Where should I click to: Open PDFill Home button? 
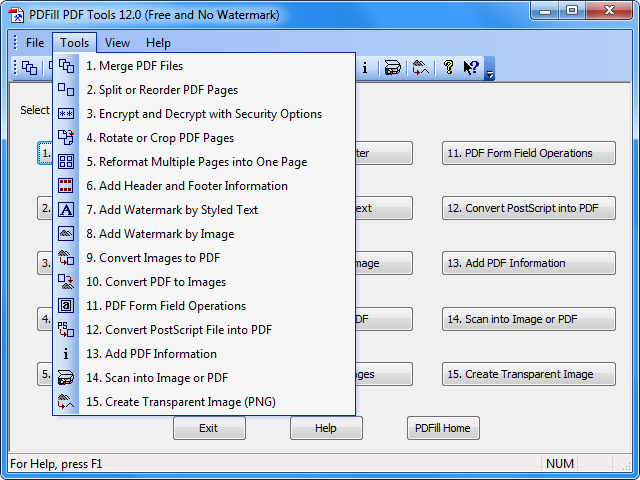pos(443,428)
